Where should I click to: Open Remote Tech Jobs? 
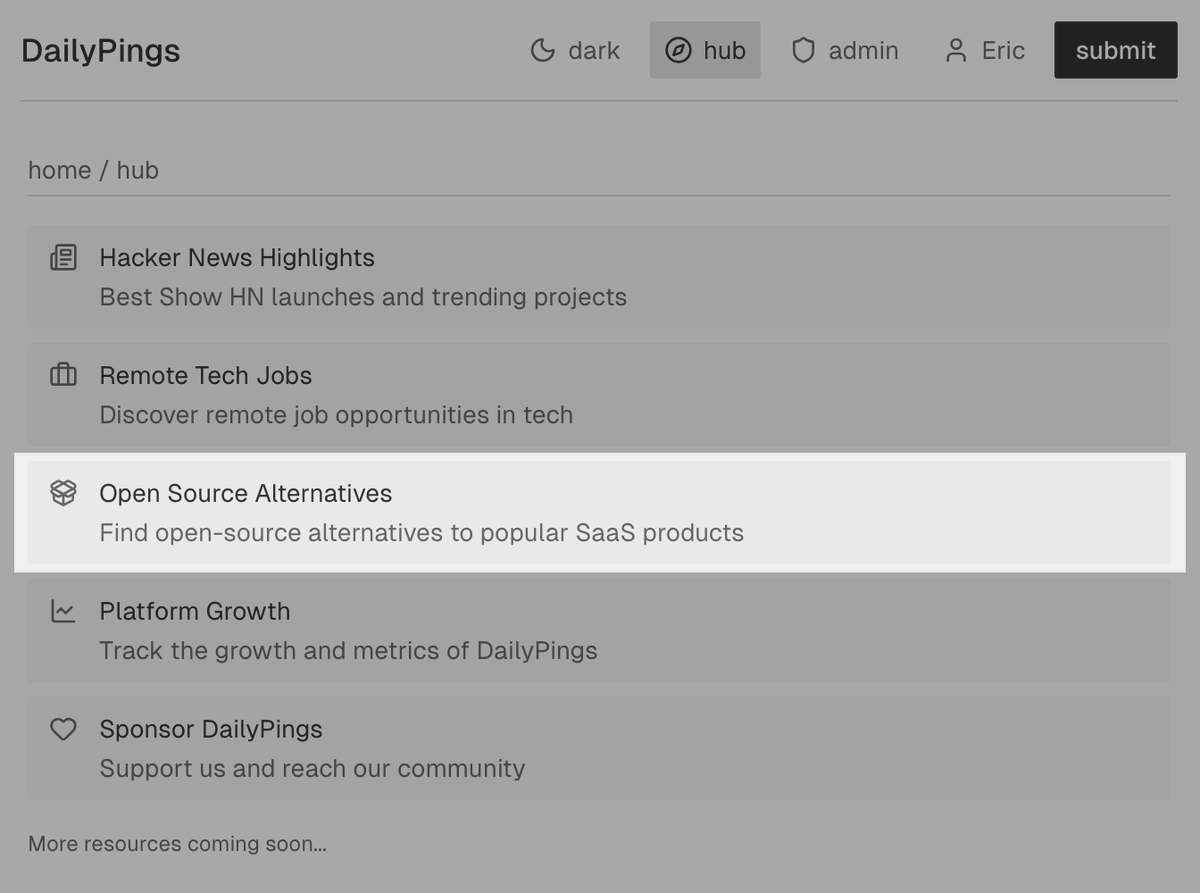click(598, 395)
